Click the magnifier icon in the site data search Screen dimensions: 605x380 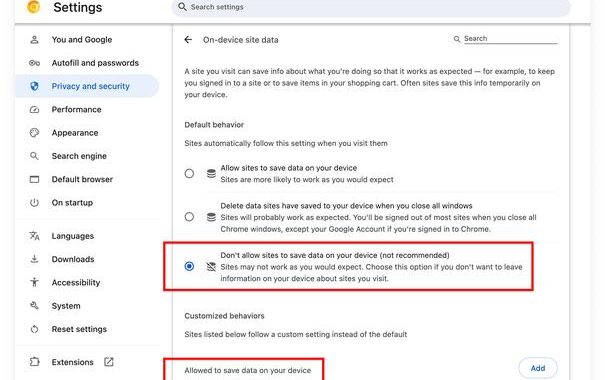pyautogui.click(x=457, y=39)
